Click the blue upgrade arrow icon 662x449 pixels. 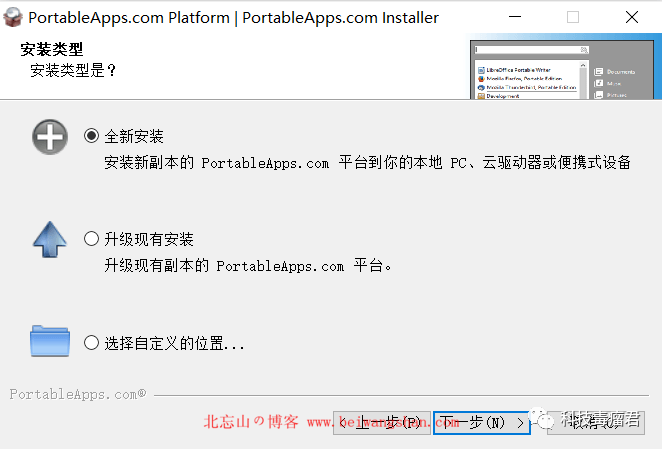pos(50,239)
